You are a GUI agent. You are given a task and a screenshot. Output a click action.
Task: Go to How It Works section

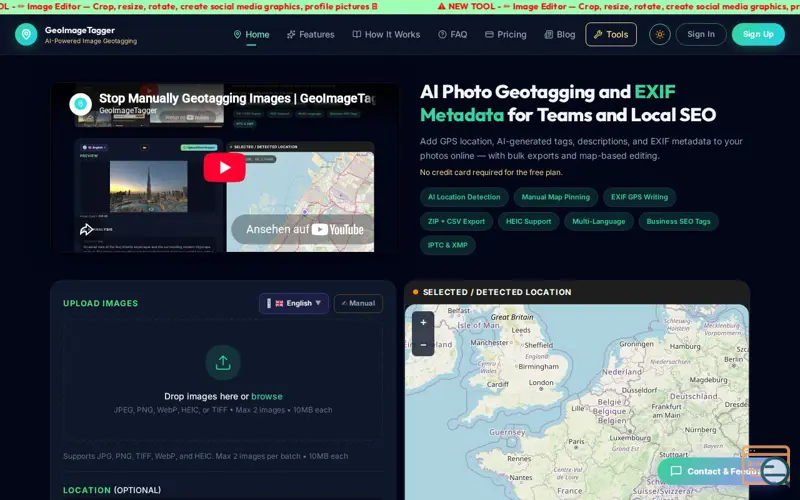pos(386,35)
